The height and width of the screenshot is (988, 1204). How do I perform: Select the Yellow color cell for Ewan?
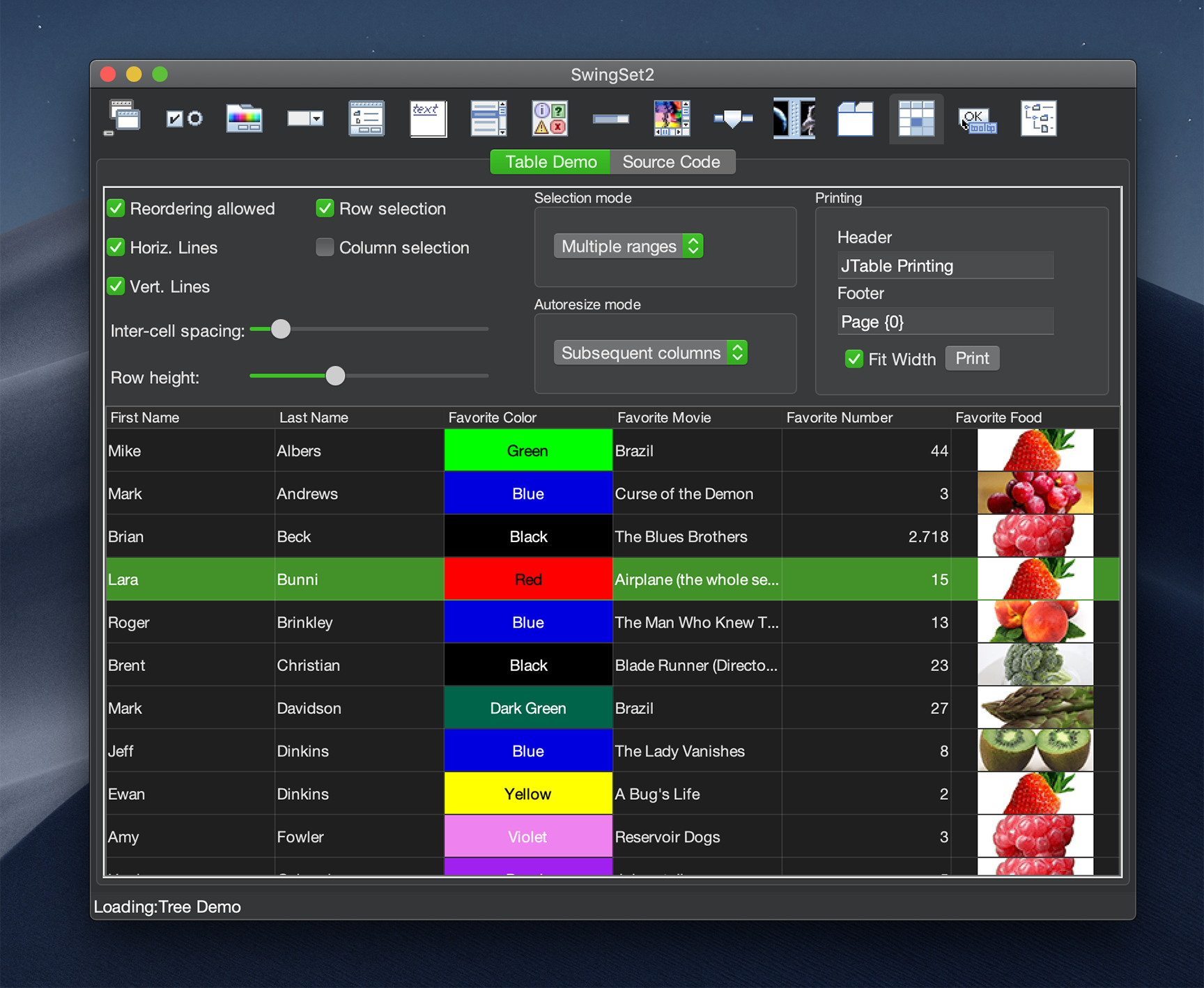pos(527,794)
